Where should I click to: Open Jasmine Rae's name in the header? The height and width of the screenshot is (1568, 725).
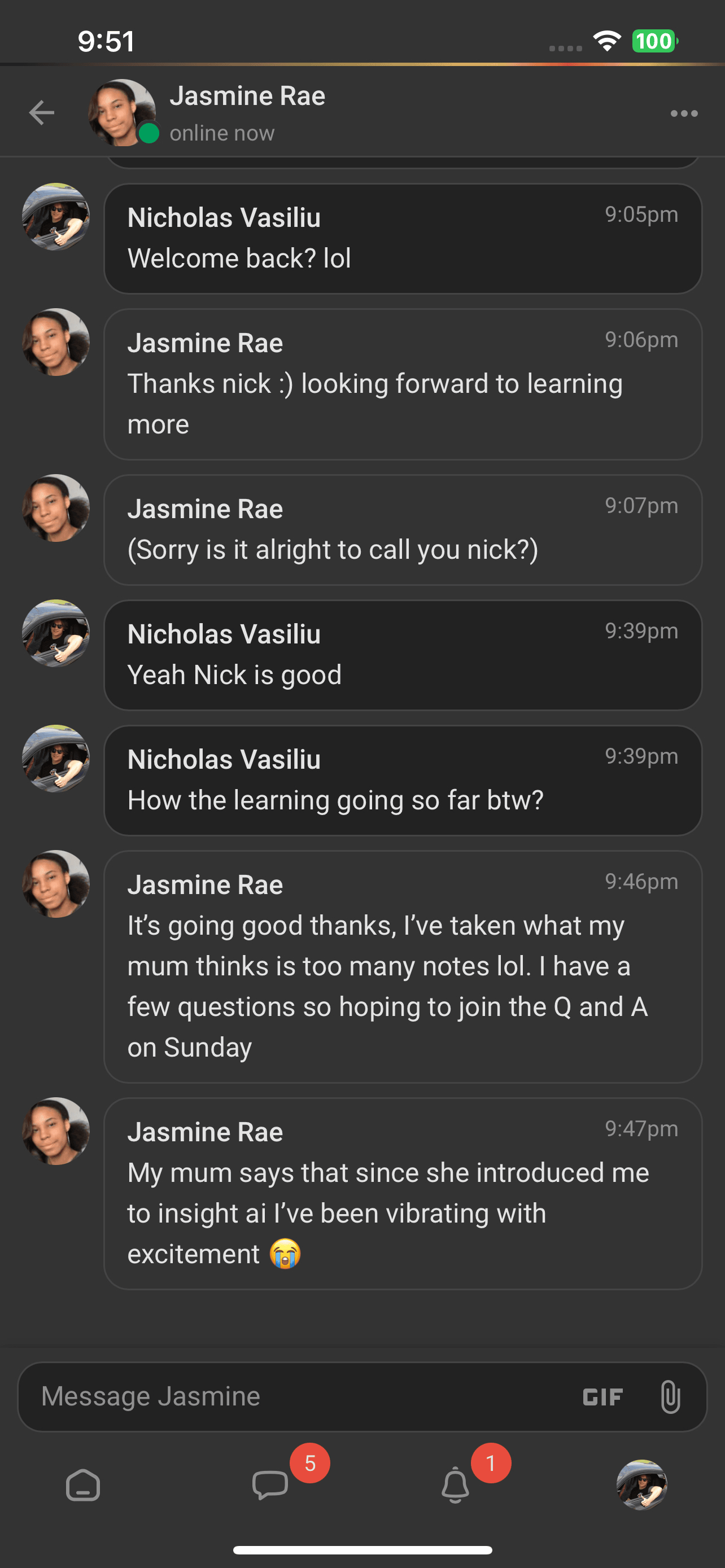247,96
